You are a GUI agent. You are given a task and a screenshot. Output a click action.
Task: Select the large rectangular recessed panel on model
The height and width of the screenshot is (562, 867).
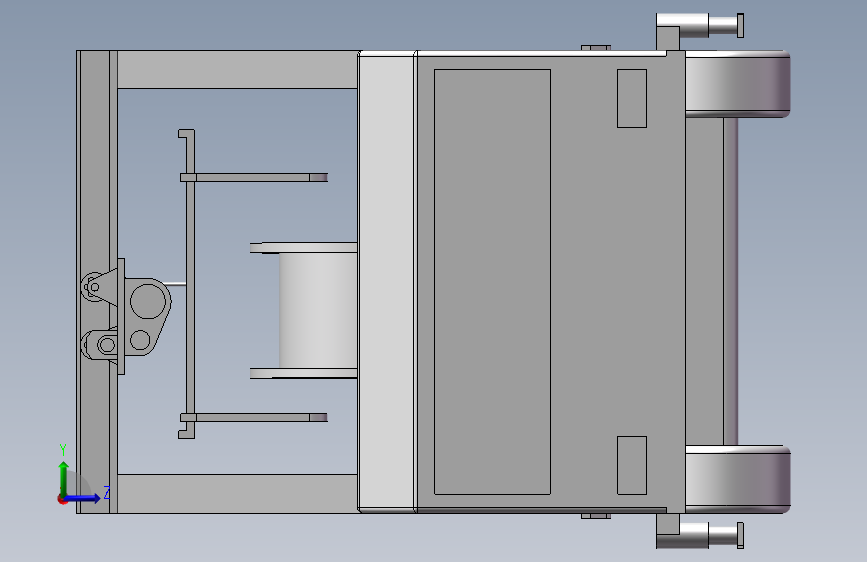[492, 282]
